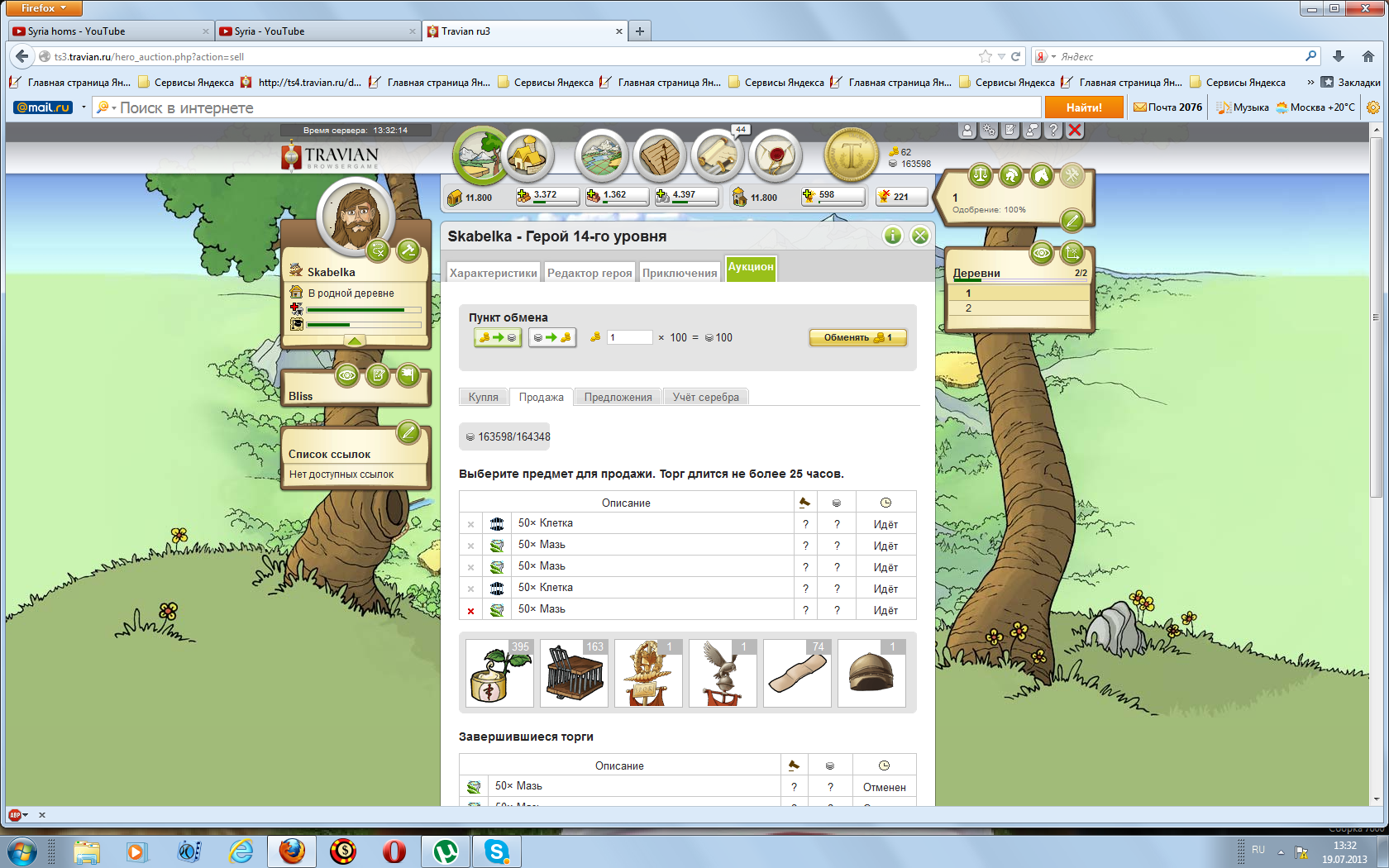The width and height of the screenshot is (1389, 868).
Task: Select the standard eagle item thumbnail
Action: (648, 673)
